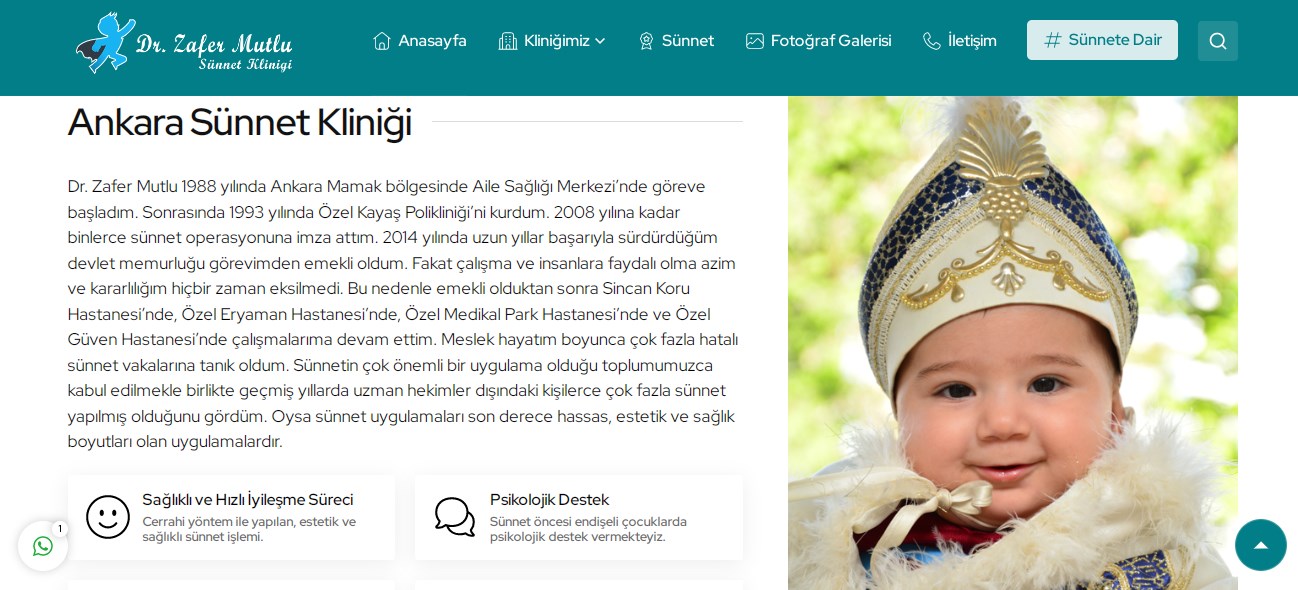This screenshot has height=590, width=1298.
Task: Click the Sağlıklı ve Hızlı İyileşme Süreci heading
Action: [x=248, y=500]
